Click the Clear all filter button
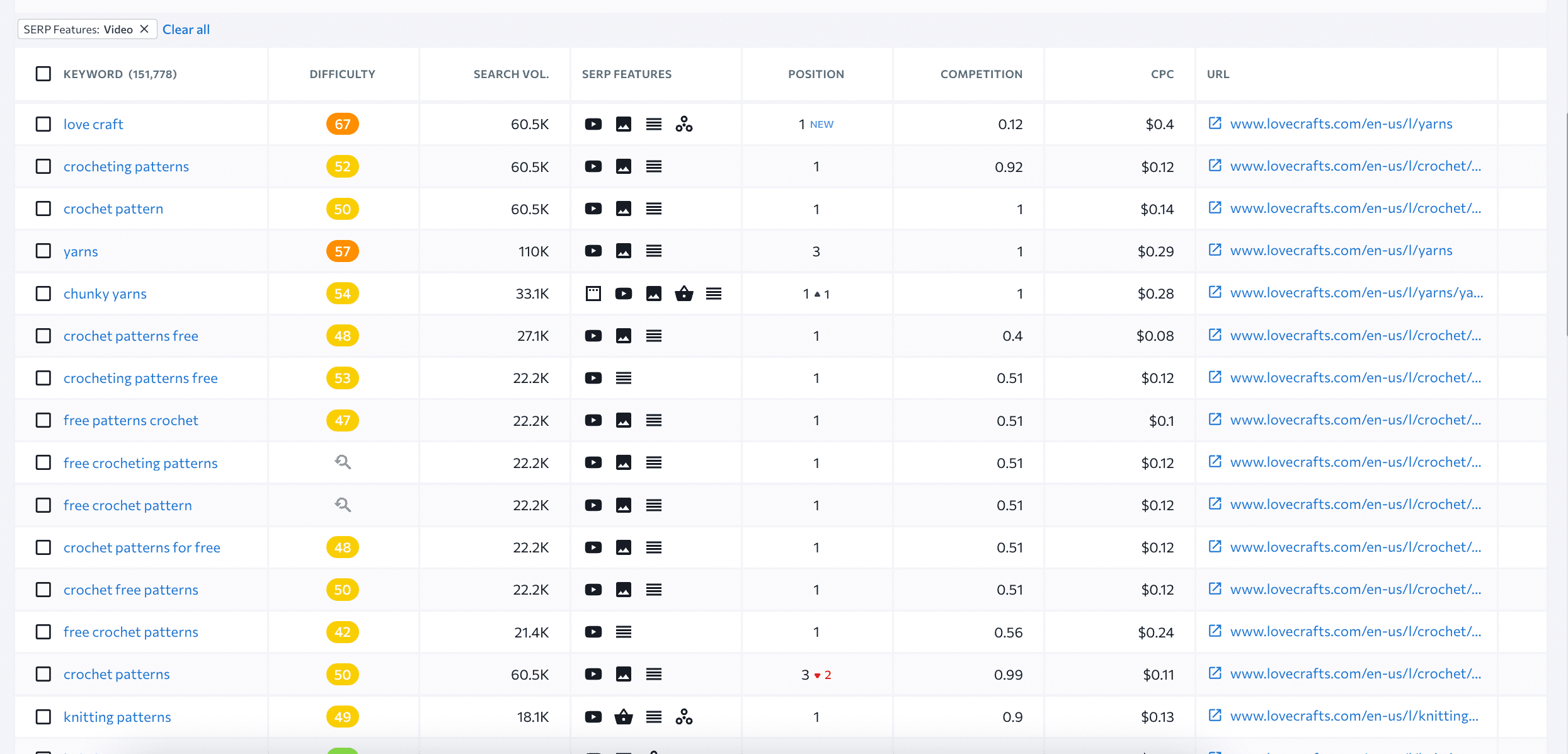Viewport: 1568px width, 754px height. (x=185, y=28)
